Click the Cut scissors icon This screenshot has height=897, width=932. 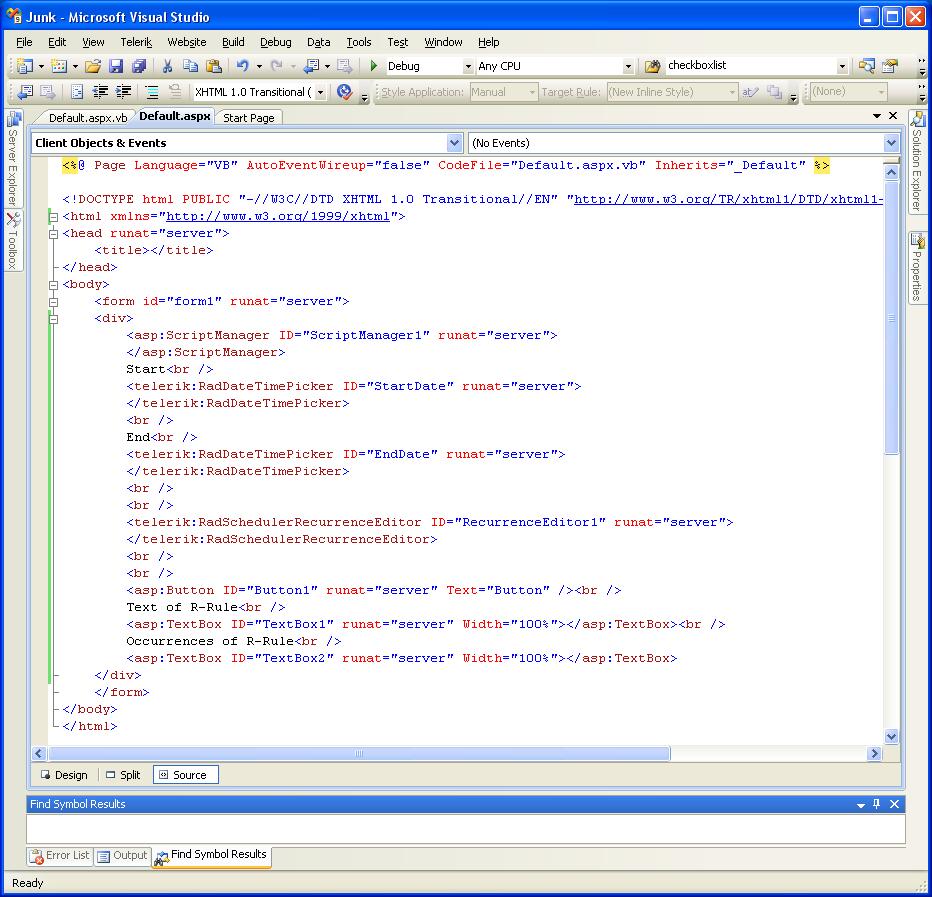tap(167, 66)
